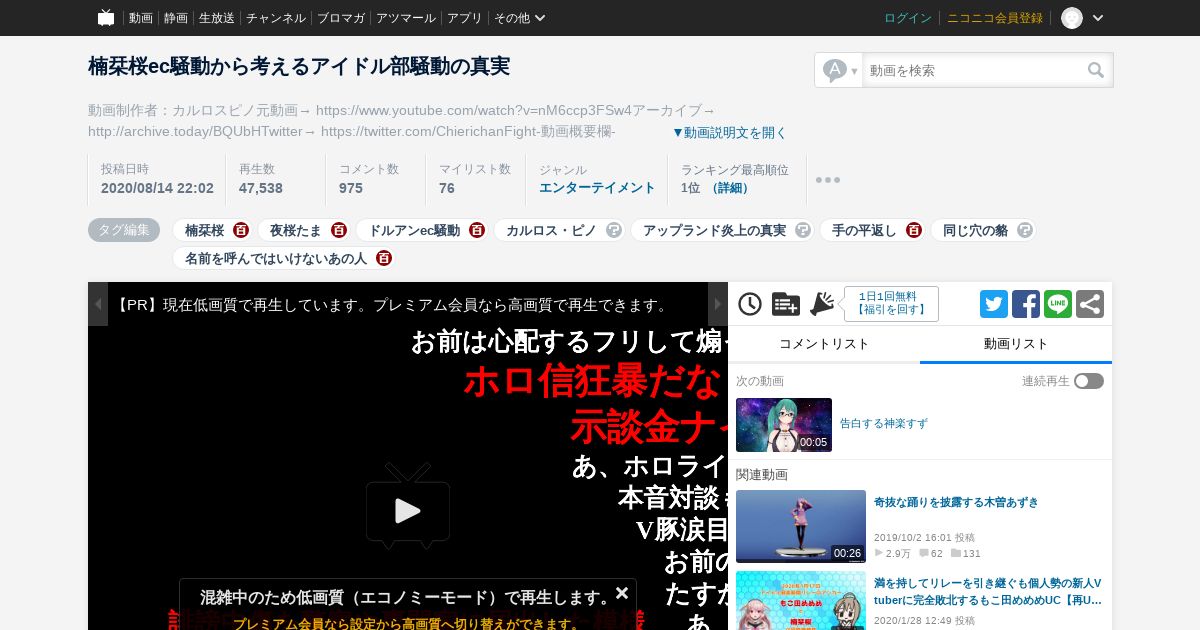Open the 告白する神楽すず thumbnail
Viewport: 1200px width, 630px height.
point(784,425)
